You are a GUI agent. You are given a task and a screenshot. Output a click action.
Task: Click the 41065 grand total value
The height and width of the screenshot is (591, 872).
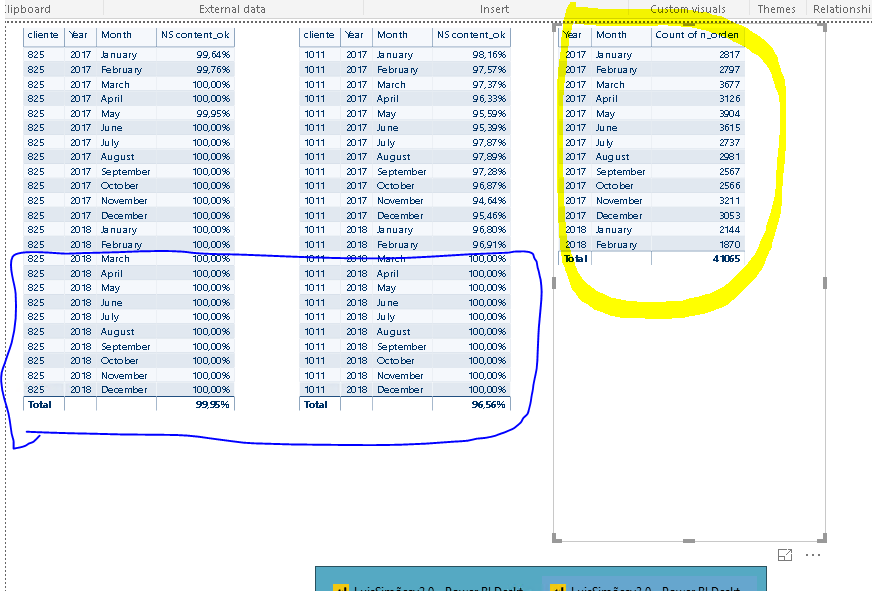coord(726,259)
